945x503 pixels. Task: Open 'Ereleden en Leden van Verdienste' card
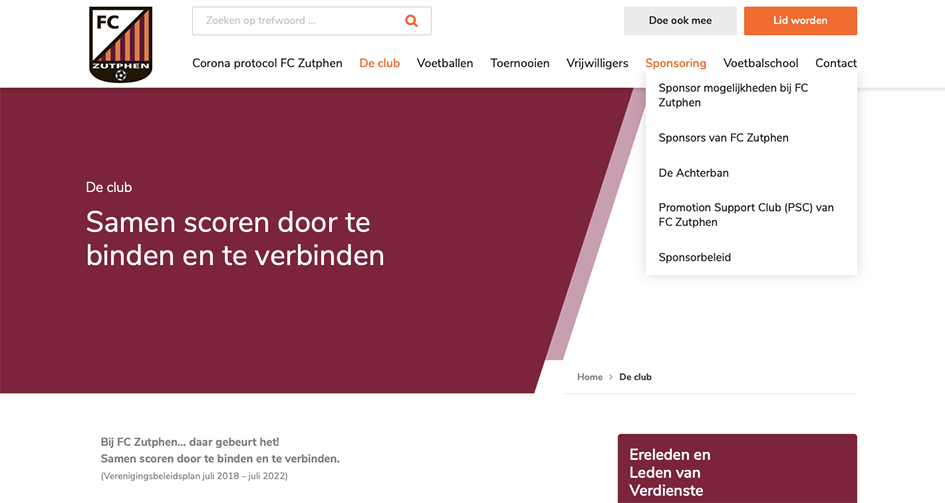(x=737, y=469)
